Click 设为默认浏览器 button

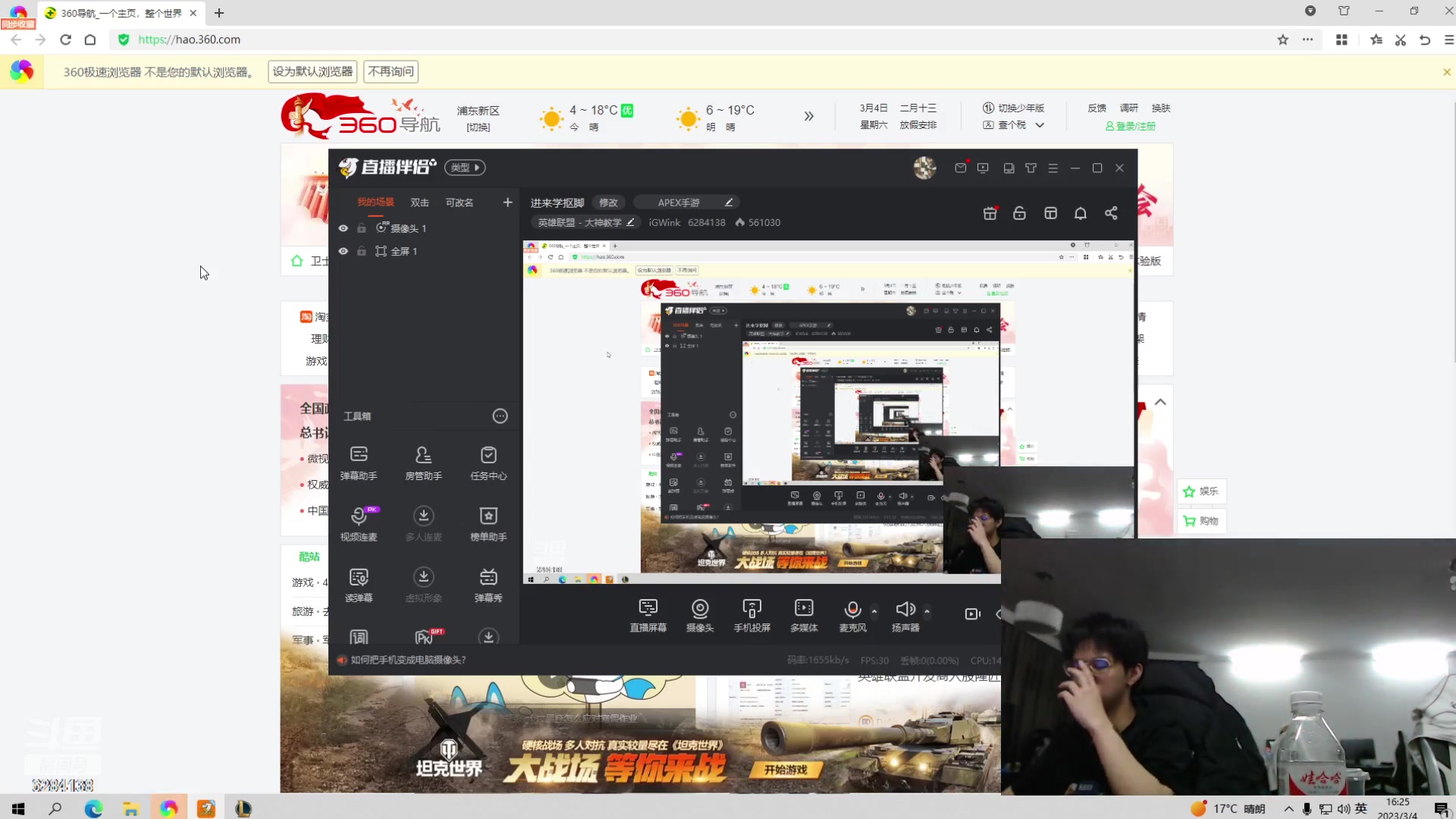[x=312, y=71]
